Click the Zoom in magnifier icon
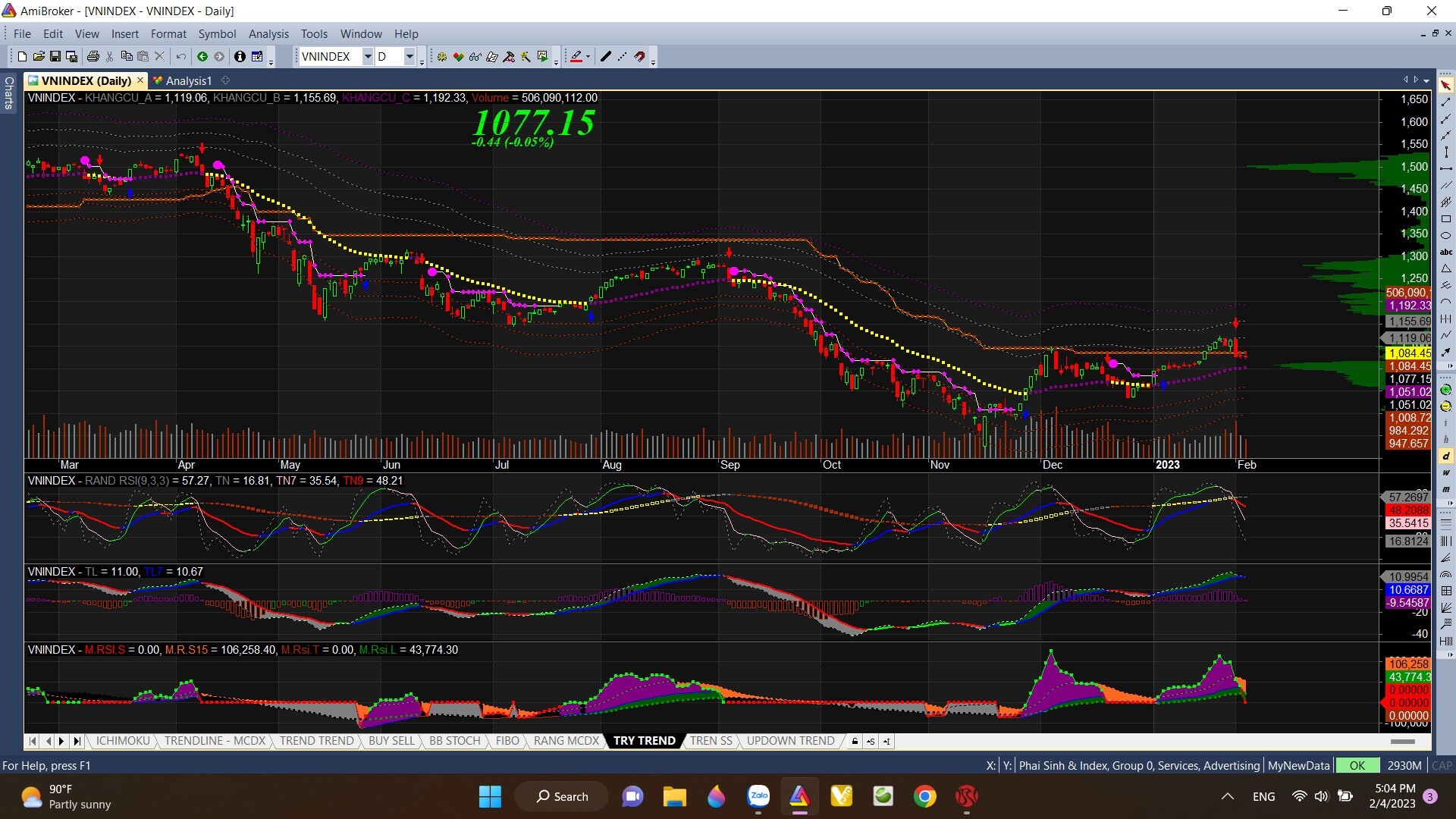Screen dimensions: 1456x819 tap(1445, 390)
